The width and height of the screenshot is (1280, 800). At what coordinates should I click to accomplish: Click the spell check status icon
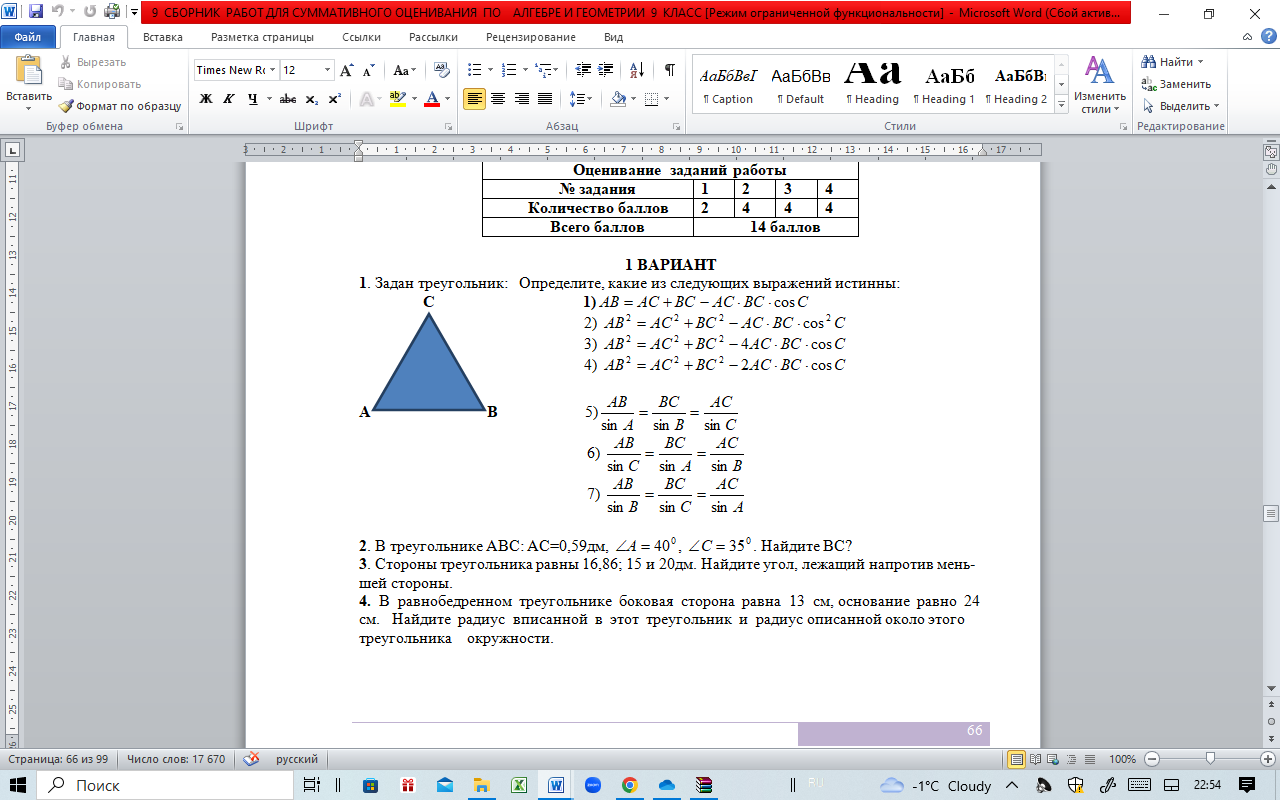[x=251, y=759]
